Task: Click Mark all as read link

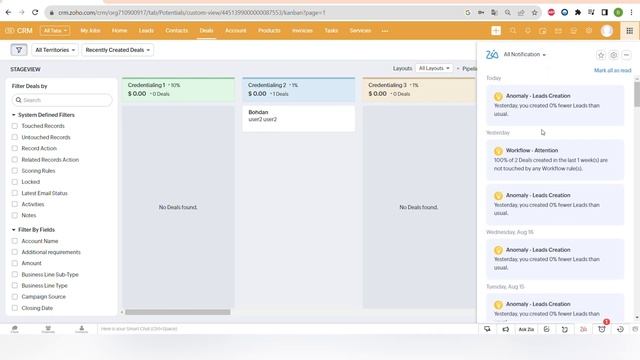Action: pos(613,70)
